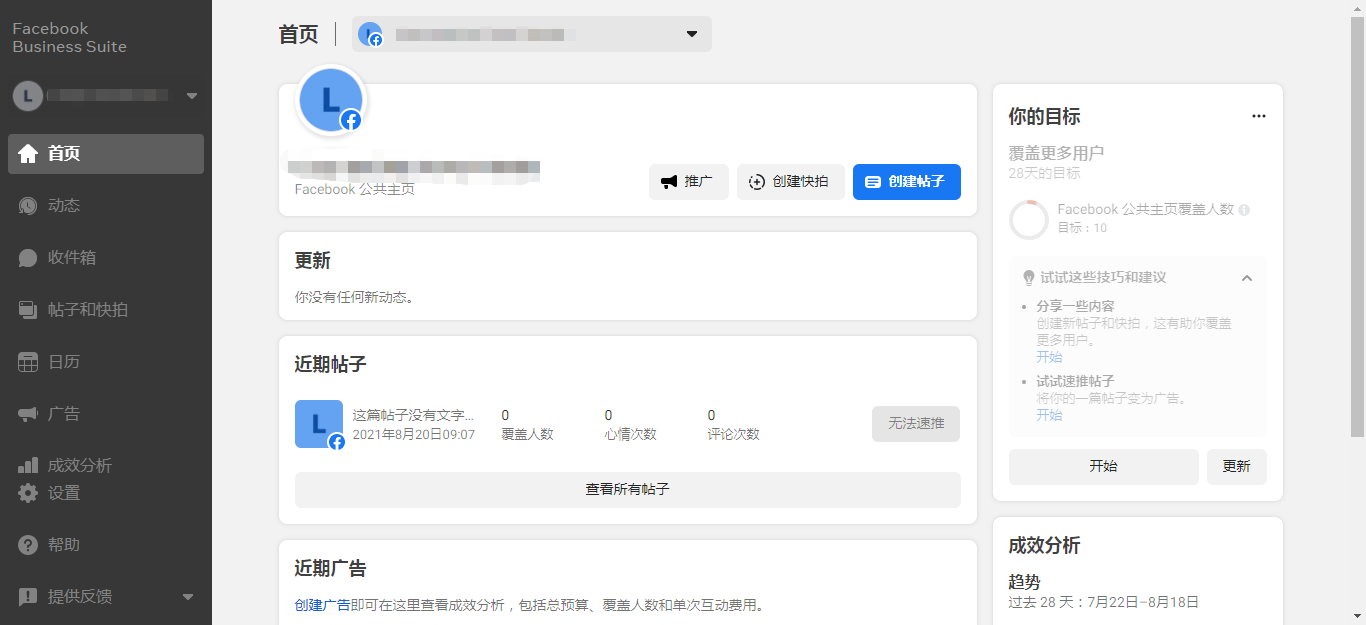
Task: Click the 创建快拍 button
Action: [x=790, y=182]
